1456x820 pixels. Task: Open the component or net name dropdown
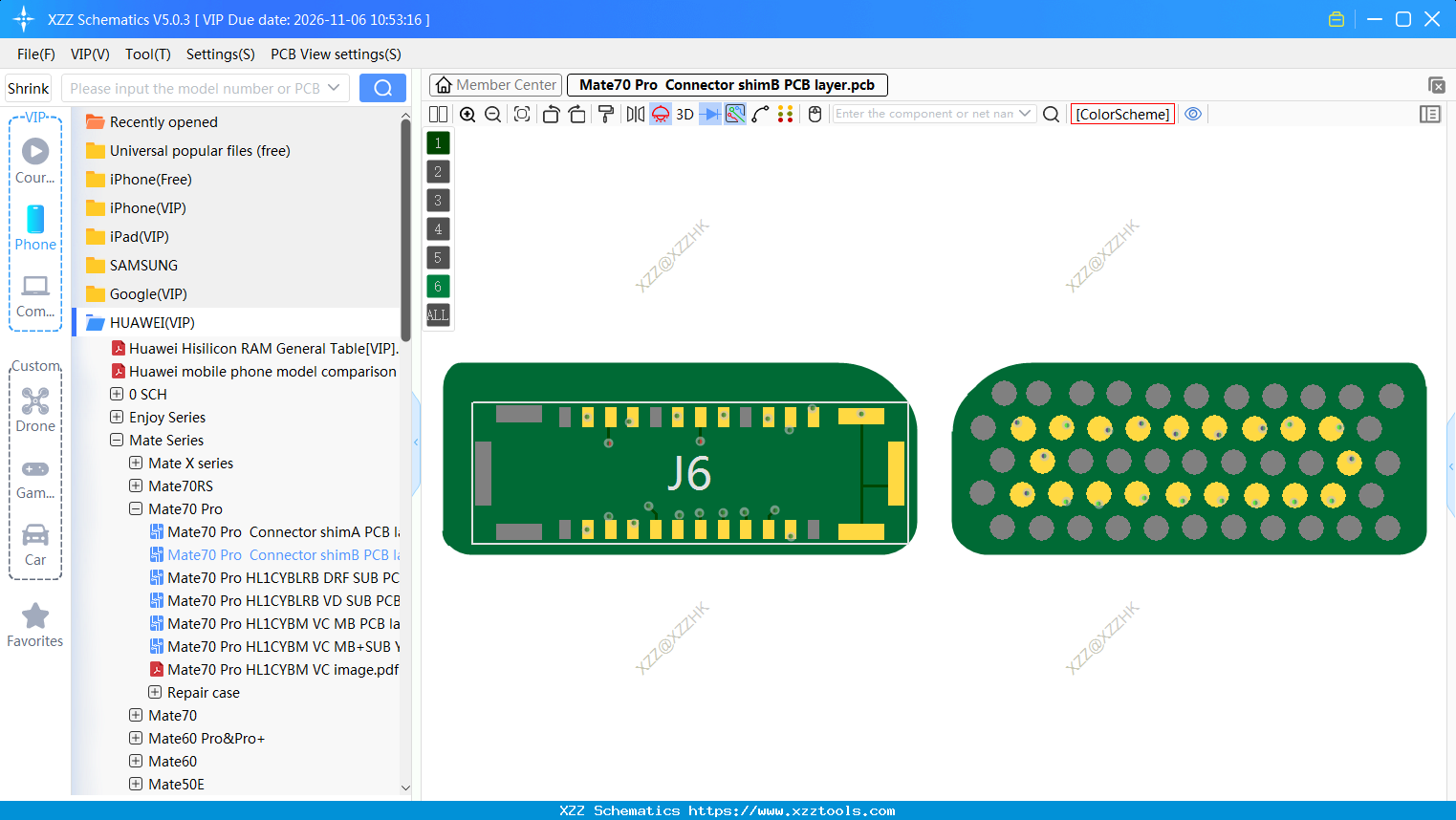[1025, 113]
